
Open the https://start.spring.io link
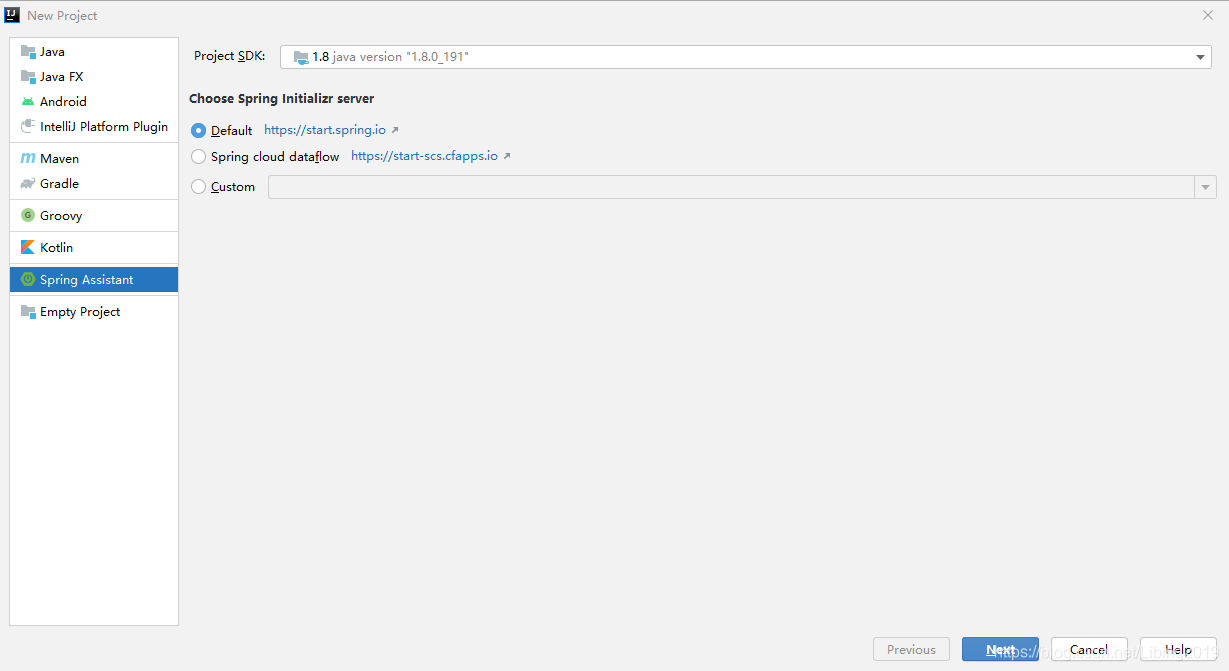tap(325, 130)
